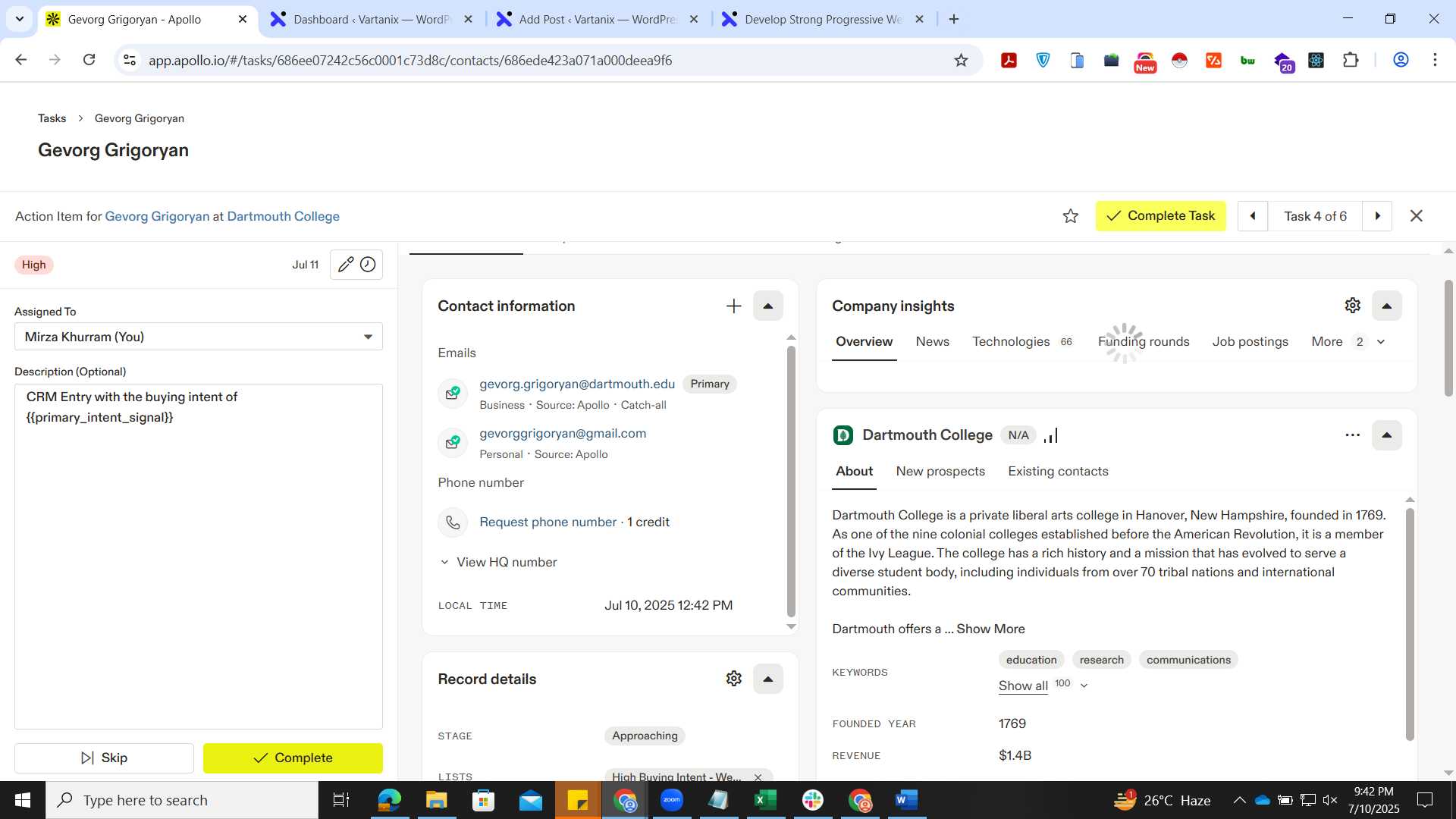Expand View HQ number

coord(498,562)
